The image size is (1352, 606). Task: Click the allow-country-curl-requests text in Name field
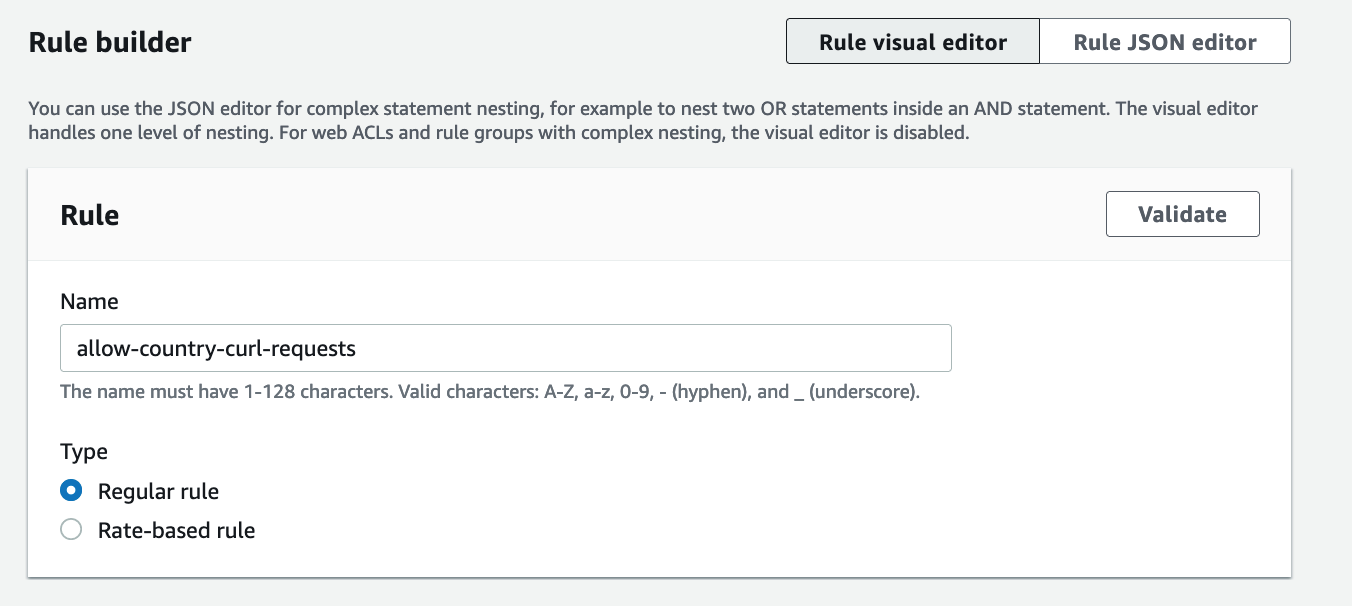tap(216, 348)
